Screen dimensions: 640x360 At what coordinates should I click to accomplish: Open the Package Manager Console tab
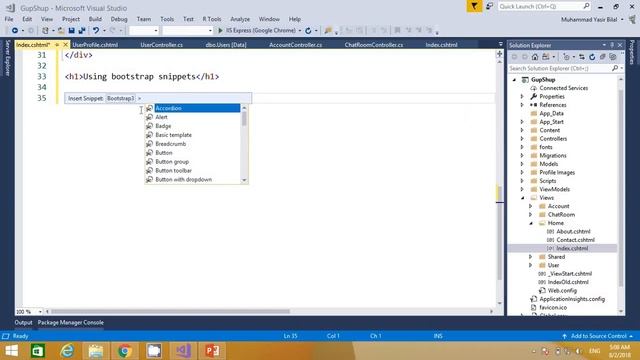pos(71,322)
